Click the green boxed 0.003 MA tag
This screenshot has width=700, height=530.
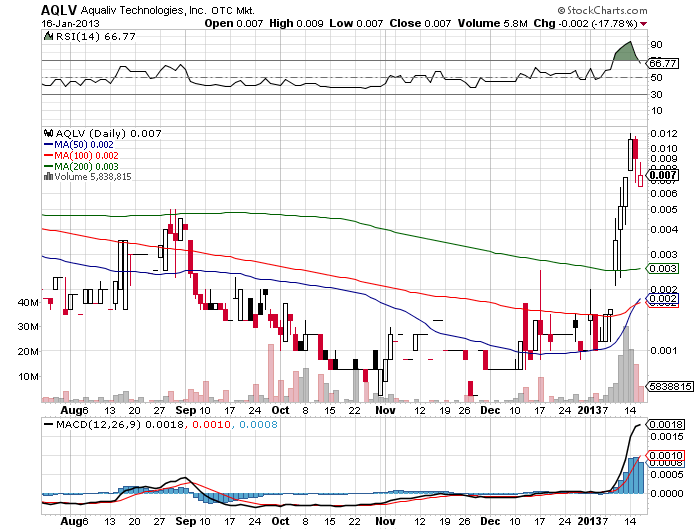coord(662,268)
